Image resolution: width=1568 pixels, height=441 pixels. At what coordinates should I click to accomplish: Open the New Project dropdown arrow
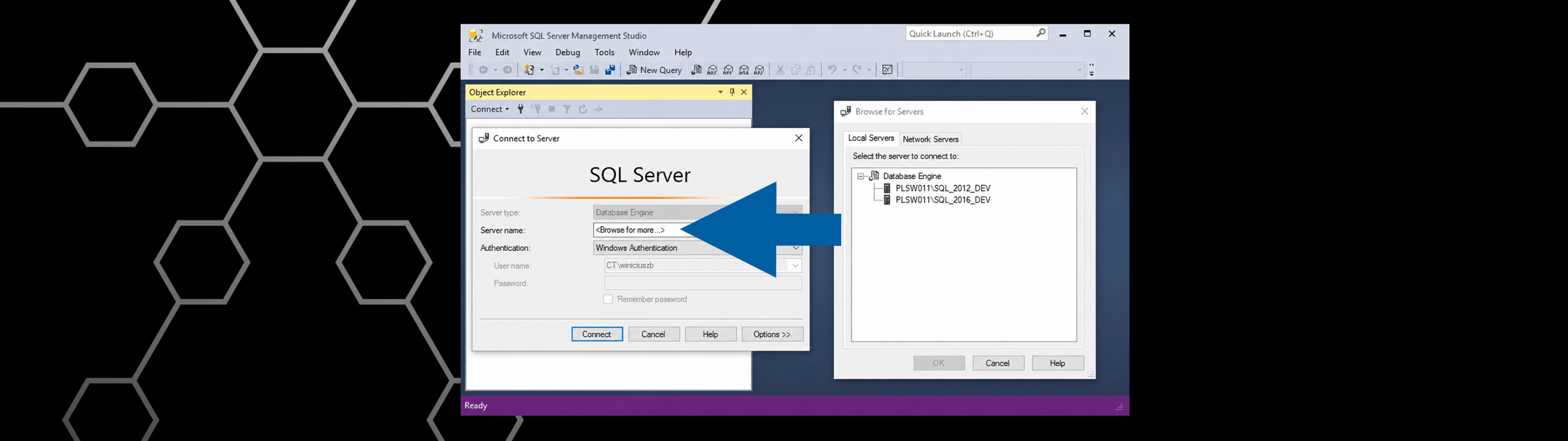pos(542,70)
